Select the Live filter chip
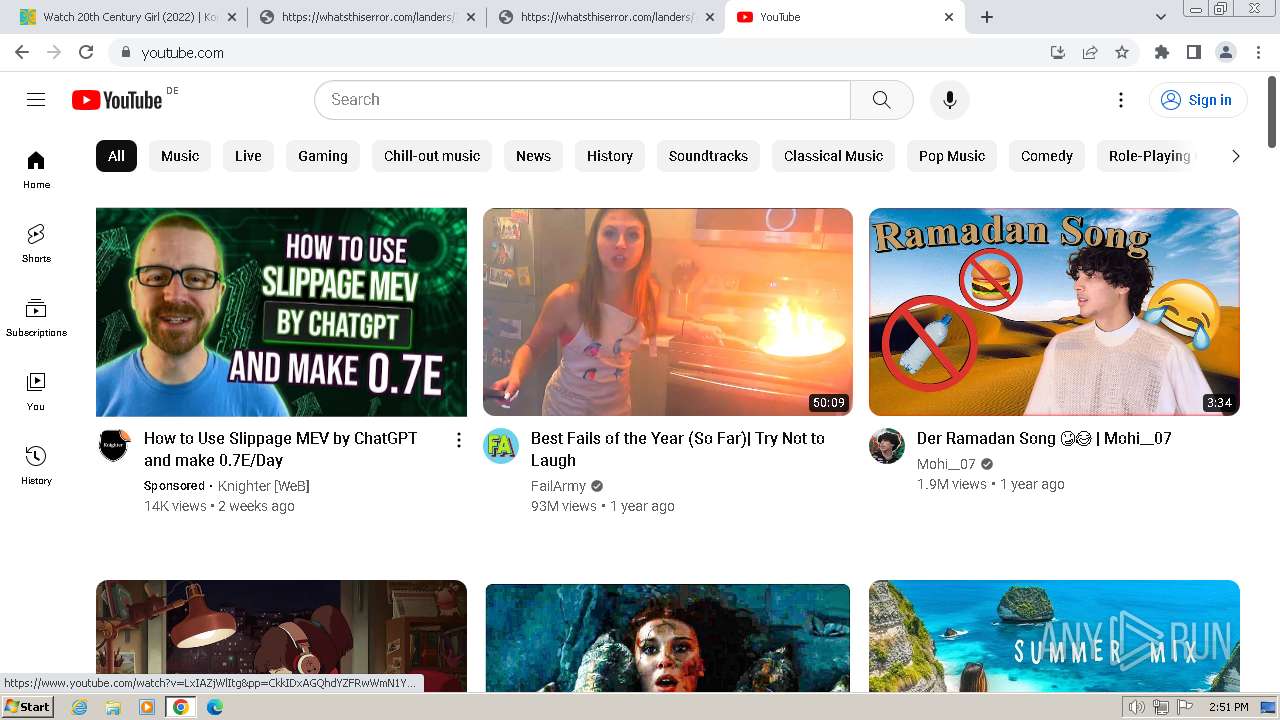The height and width of the screenshot is (720, 1280). 248,156
